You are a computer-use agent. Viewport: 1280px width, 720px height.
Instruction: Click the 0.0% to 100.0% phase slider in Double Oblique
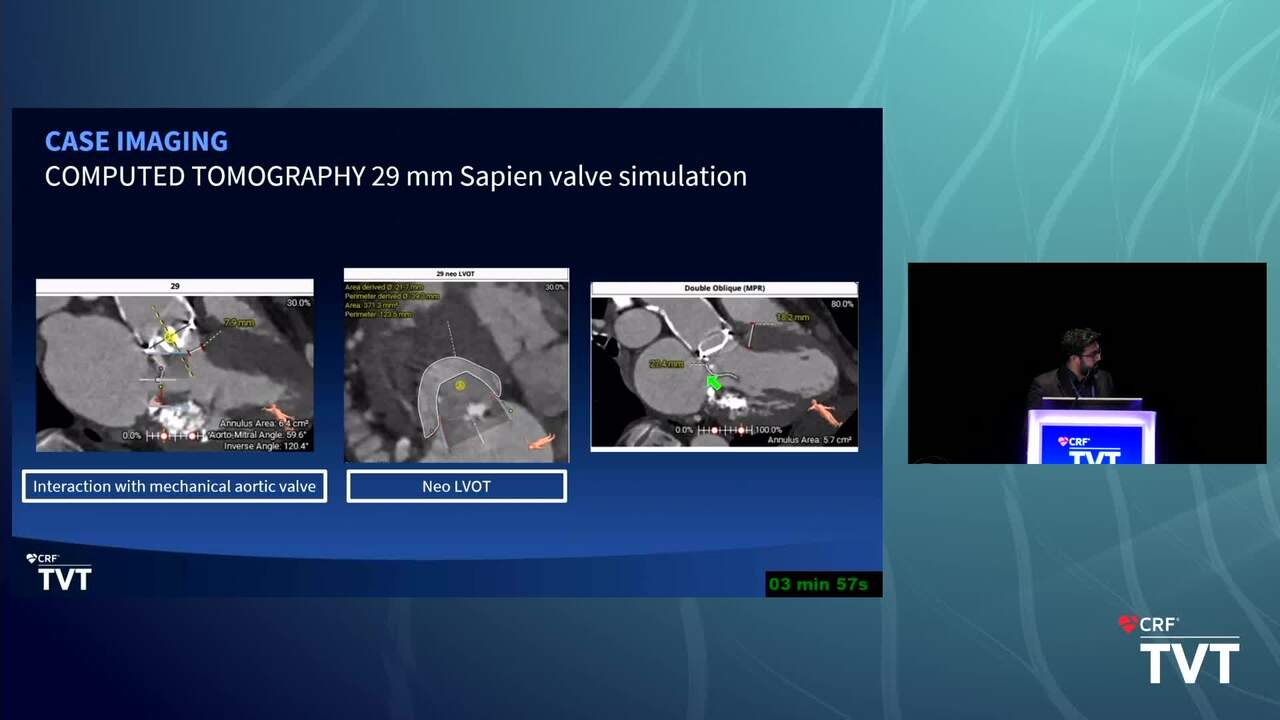729,429
